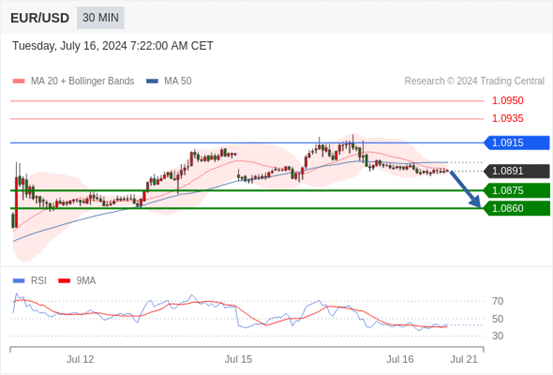Select the black 1.0891 current price tag
This screenshot has height=375, width=553.
point(517,171)
